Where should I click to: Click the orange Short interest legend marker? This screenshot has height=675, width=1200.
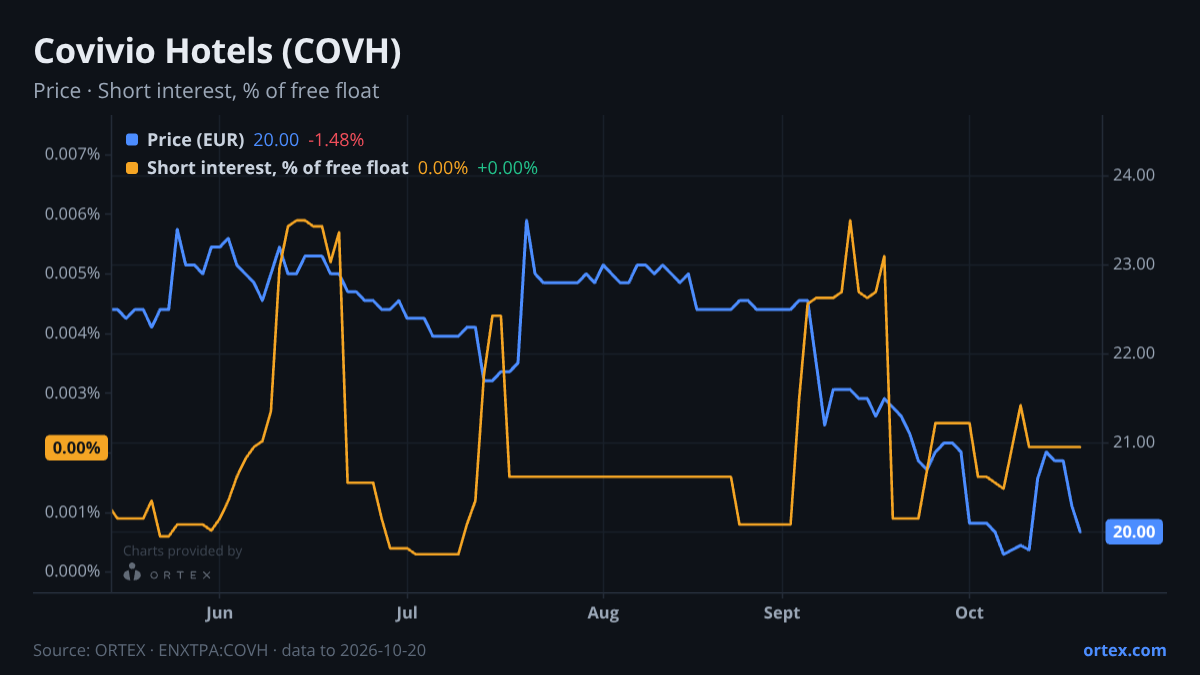(133, 168)
